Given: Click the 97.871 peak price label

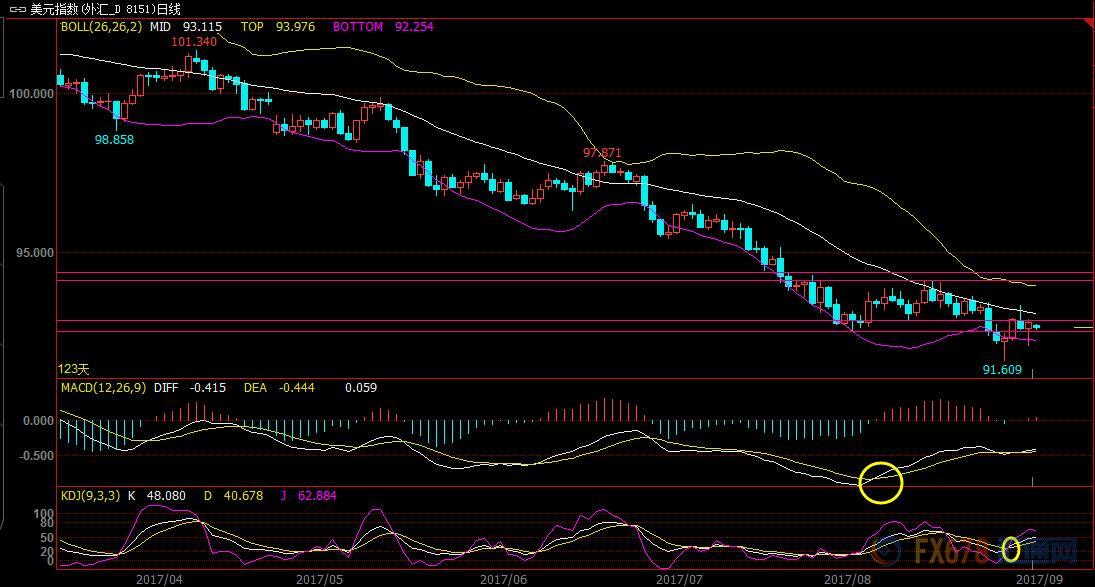Looking at the screenshot, I should pyautogui.click(x=602, y=153).
